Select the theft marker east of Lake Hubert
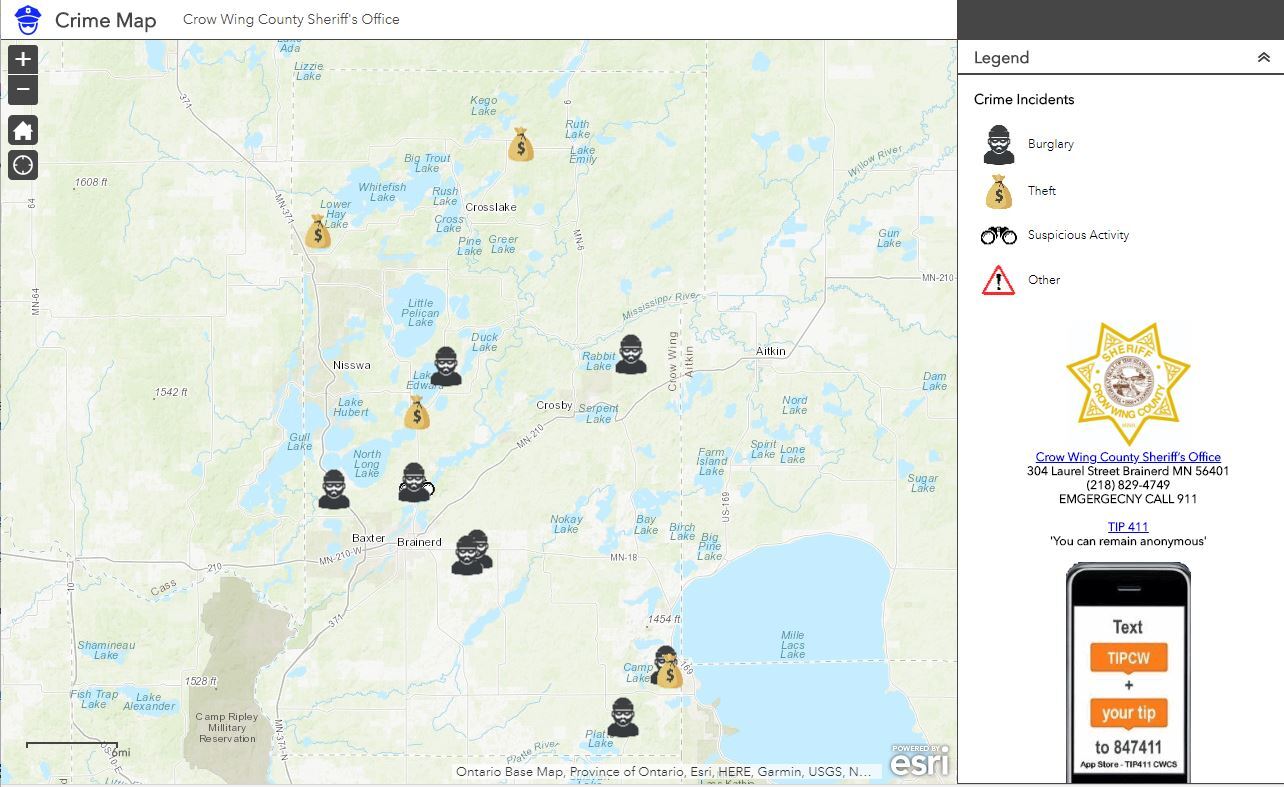Screen dimensions: 1284x787 coord(417,412)
